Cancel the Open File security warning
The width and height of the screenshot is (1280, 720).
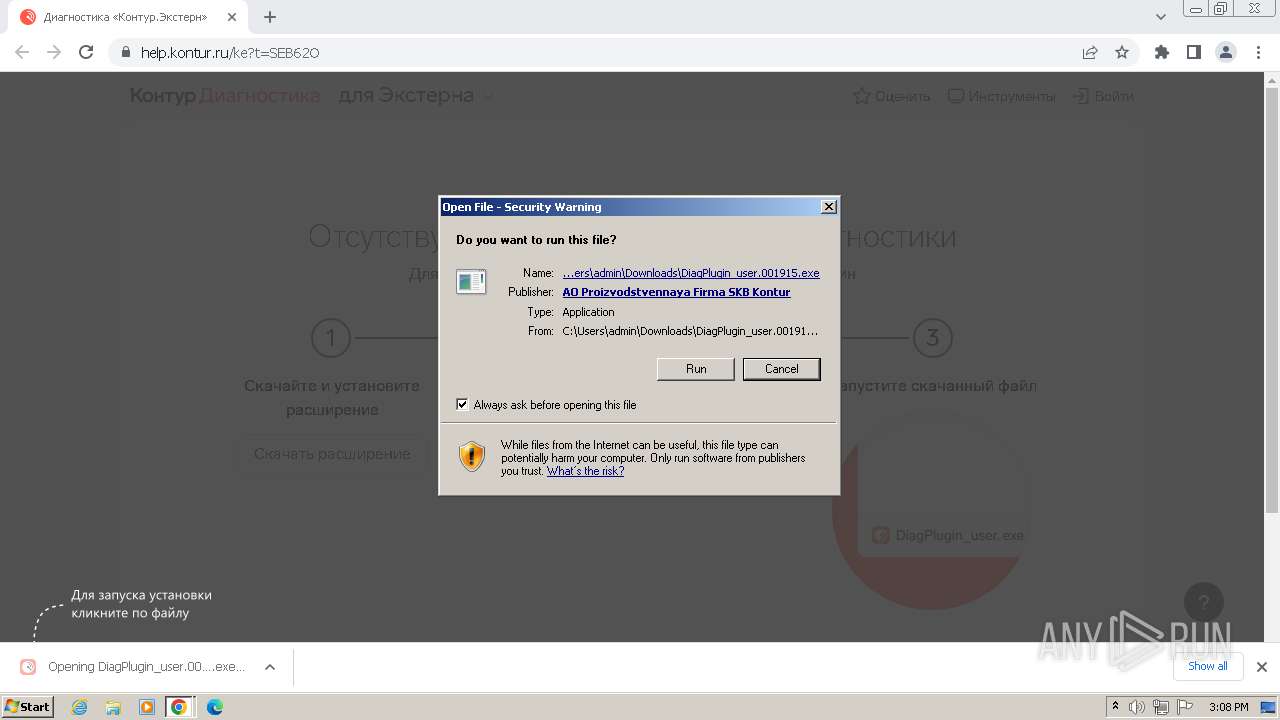click(x=781, y=369)
